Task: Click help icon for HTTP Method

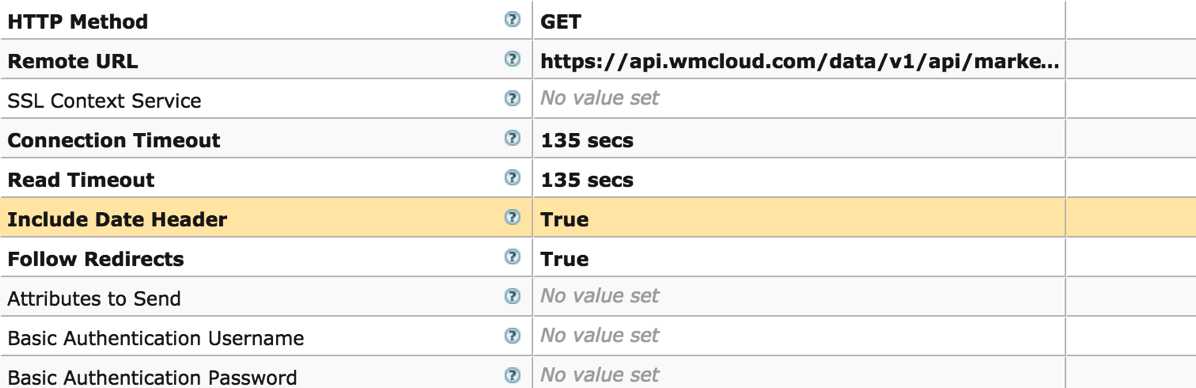Action: (513, 19)
